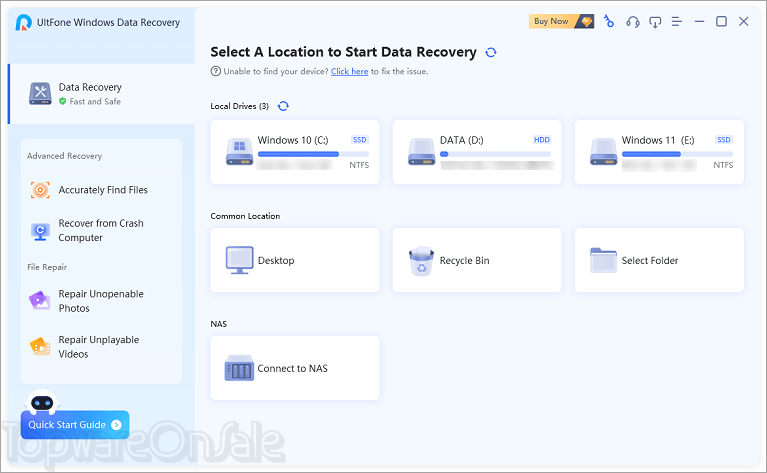Screen dimensions: 767x473
Task: Click NTFS label on Windows 10 (C:)
Action: tap(359, 165)
